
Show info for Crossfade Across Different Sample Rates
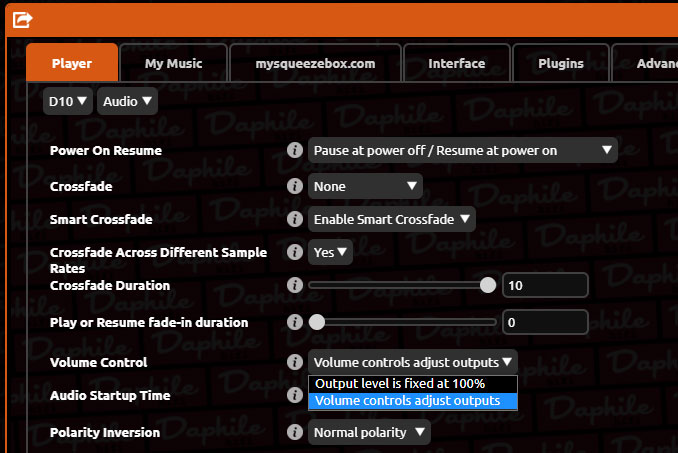295,252
